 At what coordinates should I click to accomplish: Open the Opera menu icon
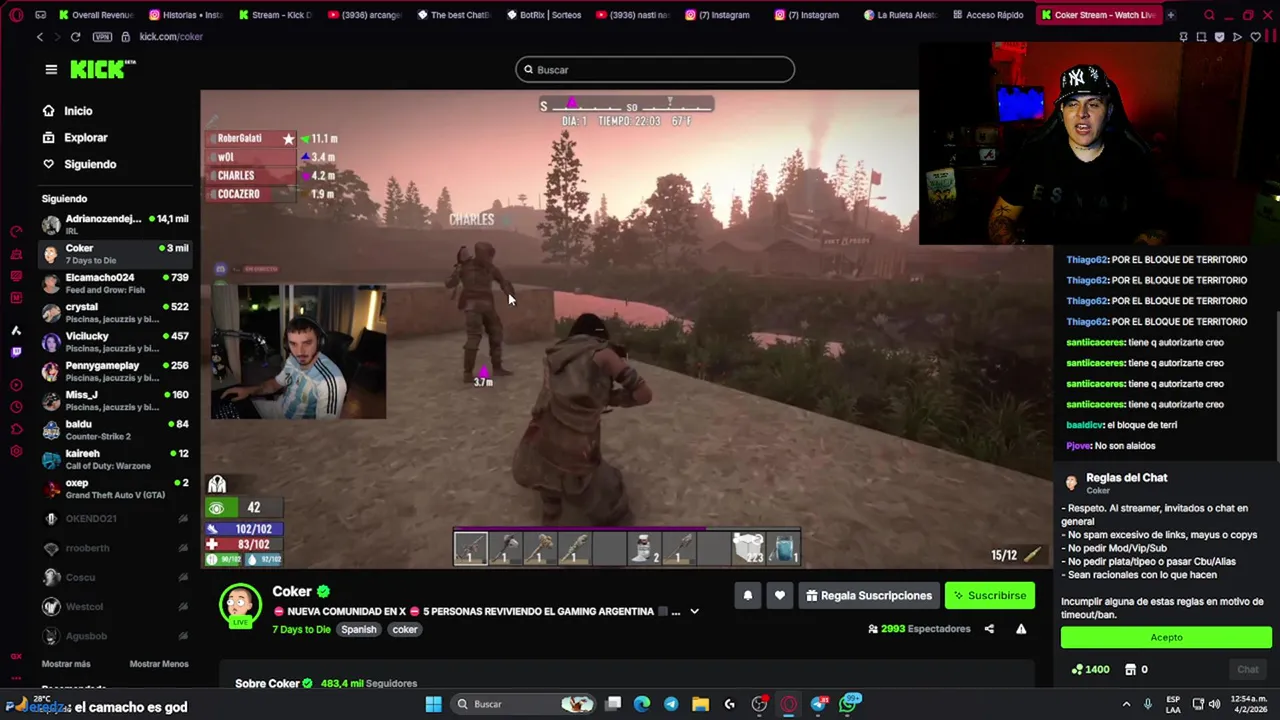click(x=15, y=15)
